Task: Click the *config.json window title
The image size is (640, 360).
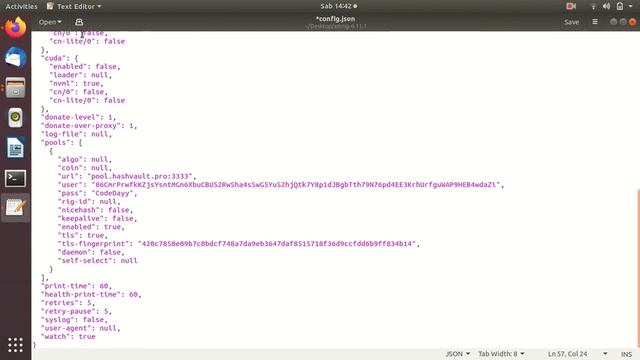Action: coord(336,19)
